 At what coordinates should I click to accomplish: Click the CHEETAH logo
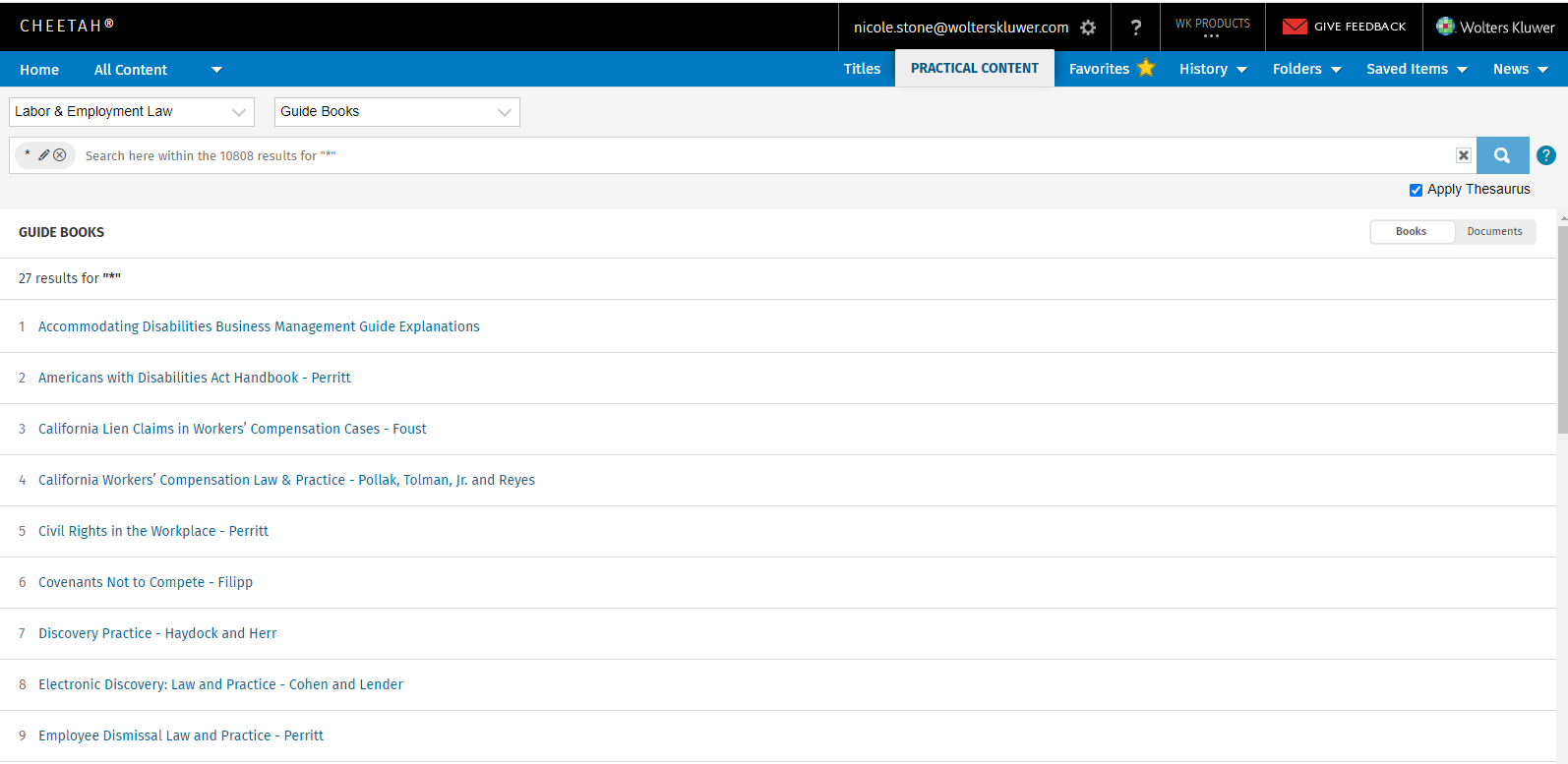[x=67, y=26]
